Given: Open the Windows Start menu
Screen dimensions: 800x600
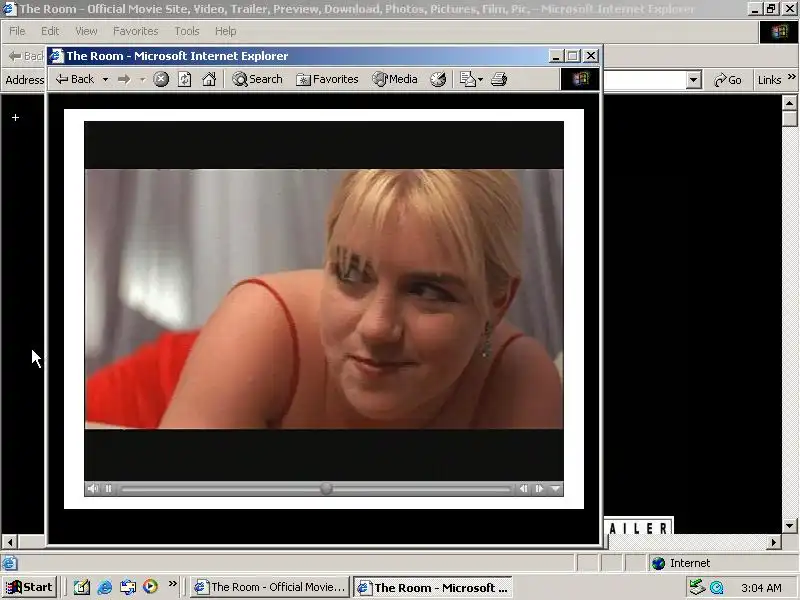Looking at the screenshot, I should coord(29,587).
